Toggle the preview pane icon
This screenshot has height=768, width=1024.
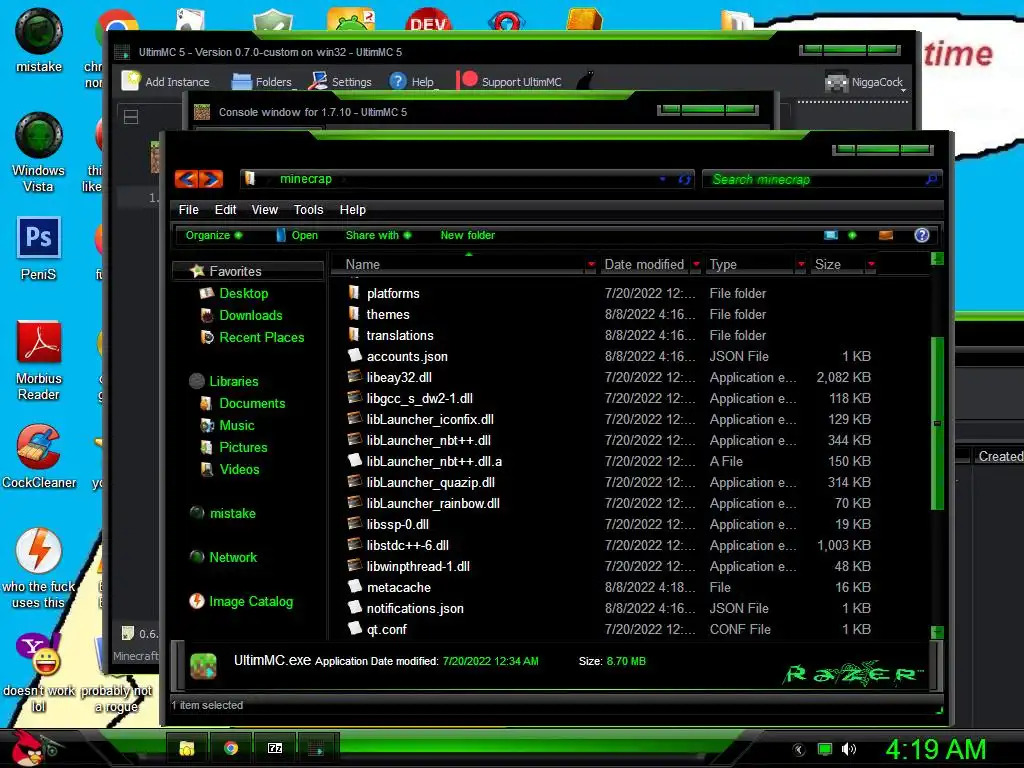(886, 235)
